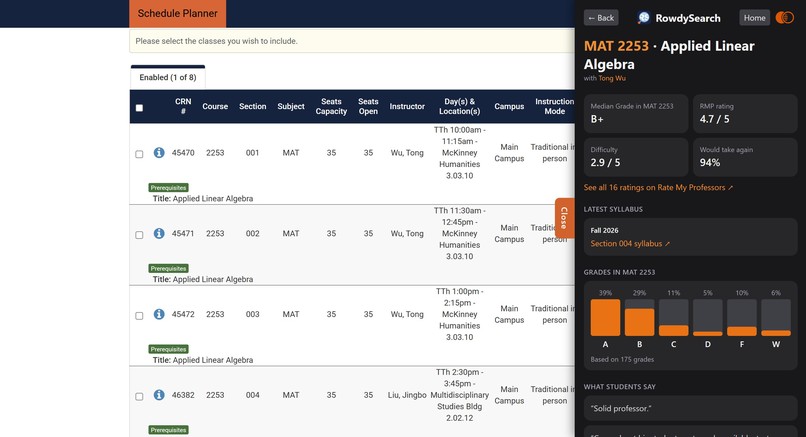
Task: Open info icon for CRN 45471
Action: coord(159,233)
